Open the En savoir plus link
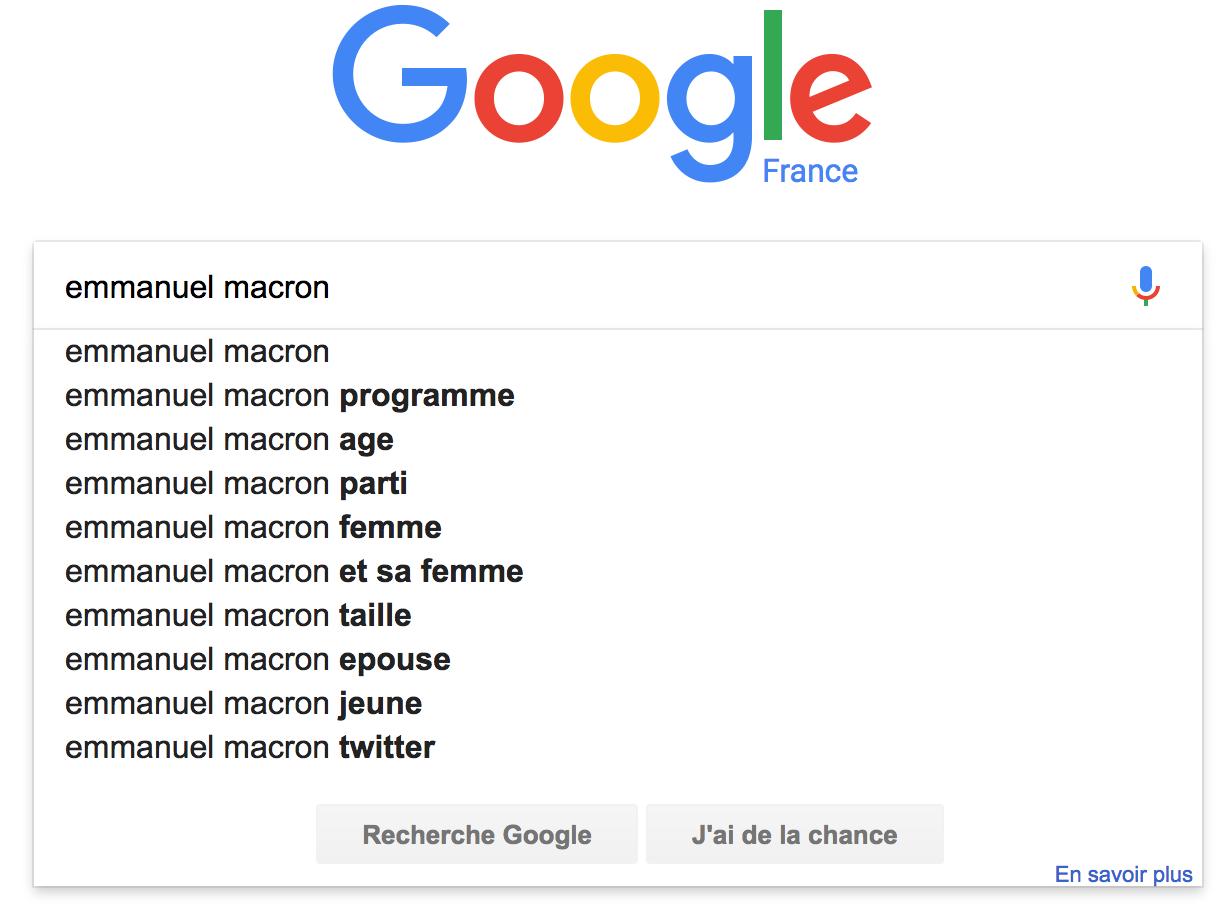Viewport: 1220px width, 906px height. (1124, 875)
